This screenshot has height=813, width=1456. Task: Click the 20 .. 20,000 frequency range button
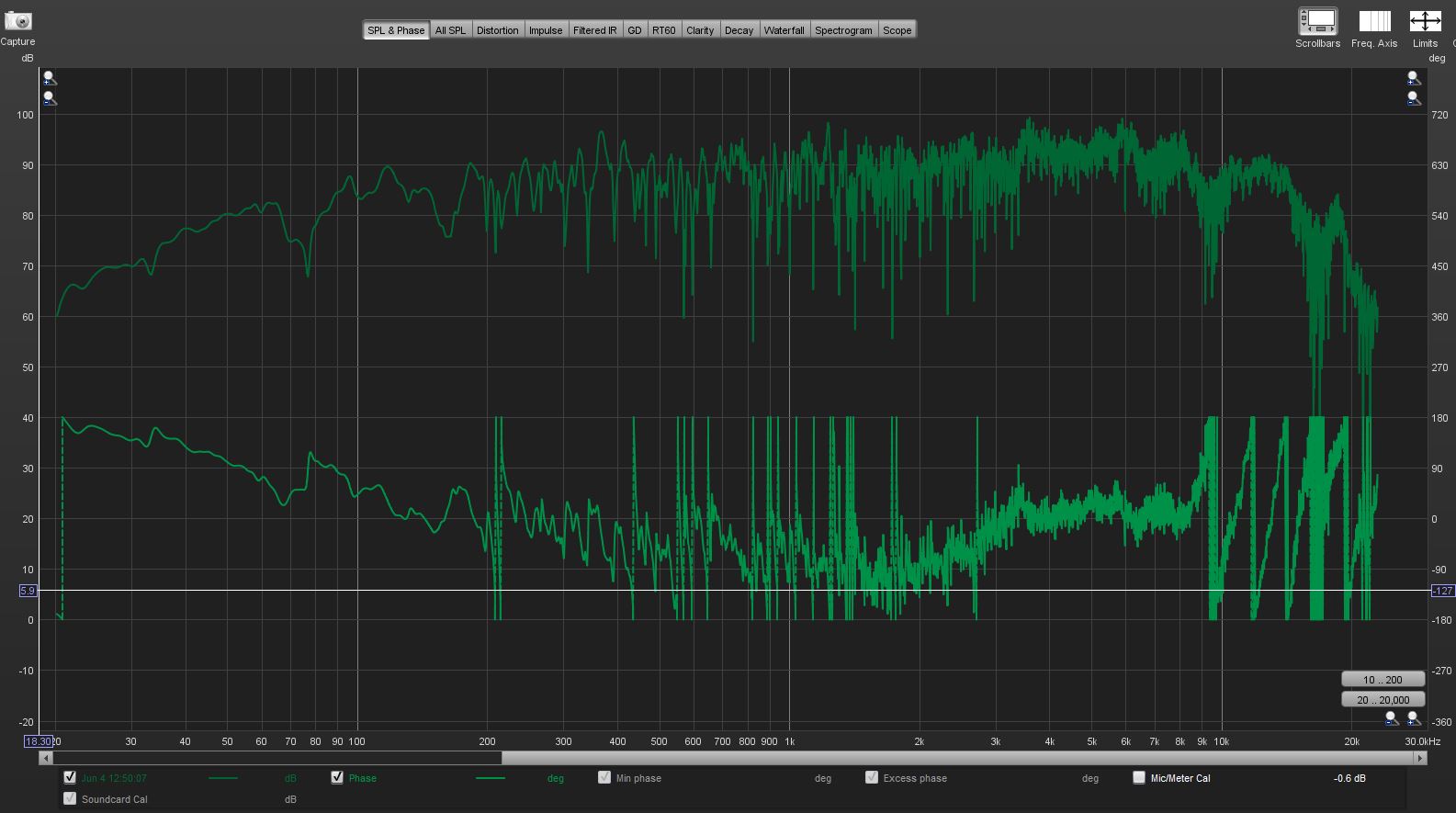(x=1383, y=700)
